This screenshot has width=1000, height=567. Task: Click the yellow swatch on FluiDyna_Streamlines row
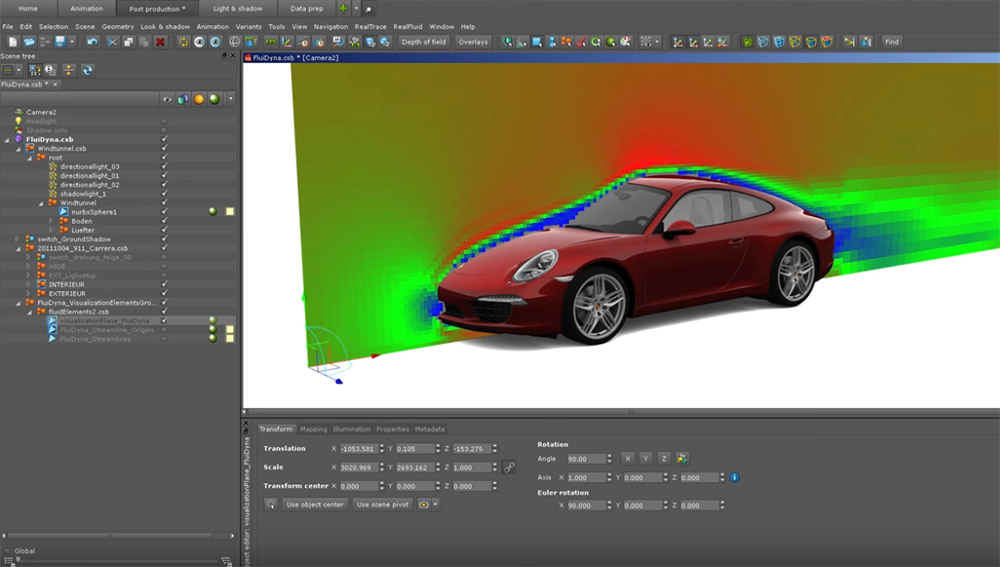(230, 339)
